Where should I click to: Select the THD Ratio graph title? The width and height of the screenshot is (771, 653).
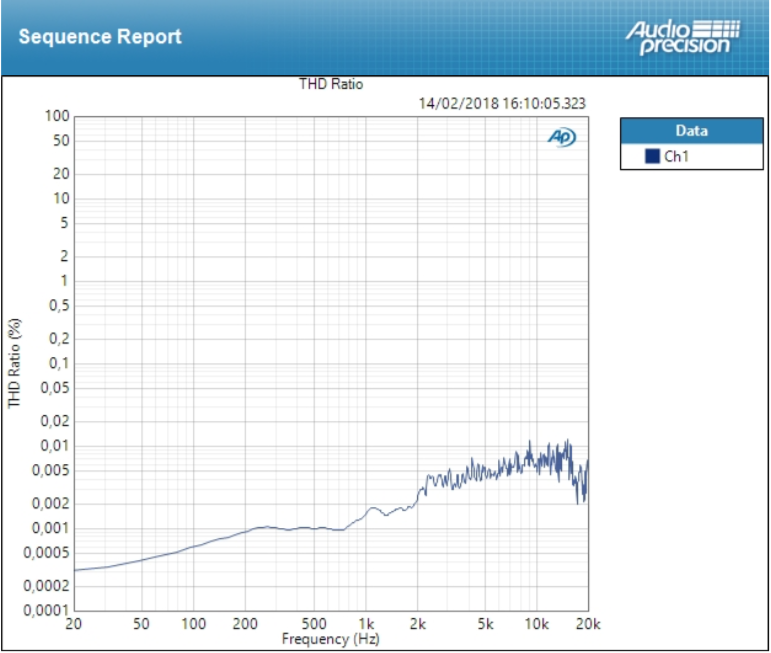pos(331,84)
